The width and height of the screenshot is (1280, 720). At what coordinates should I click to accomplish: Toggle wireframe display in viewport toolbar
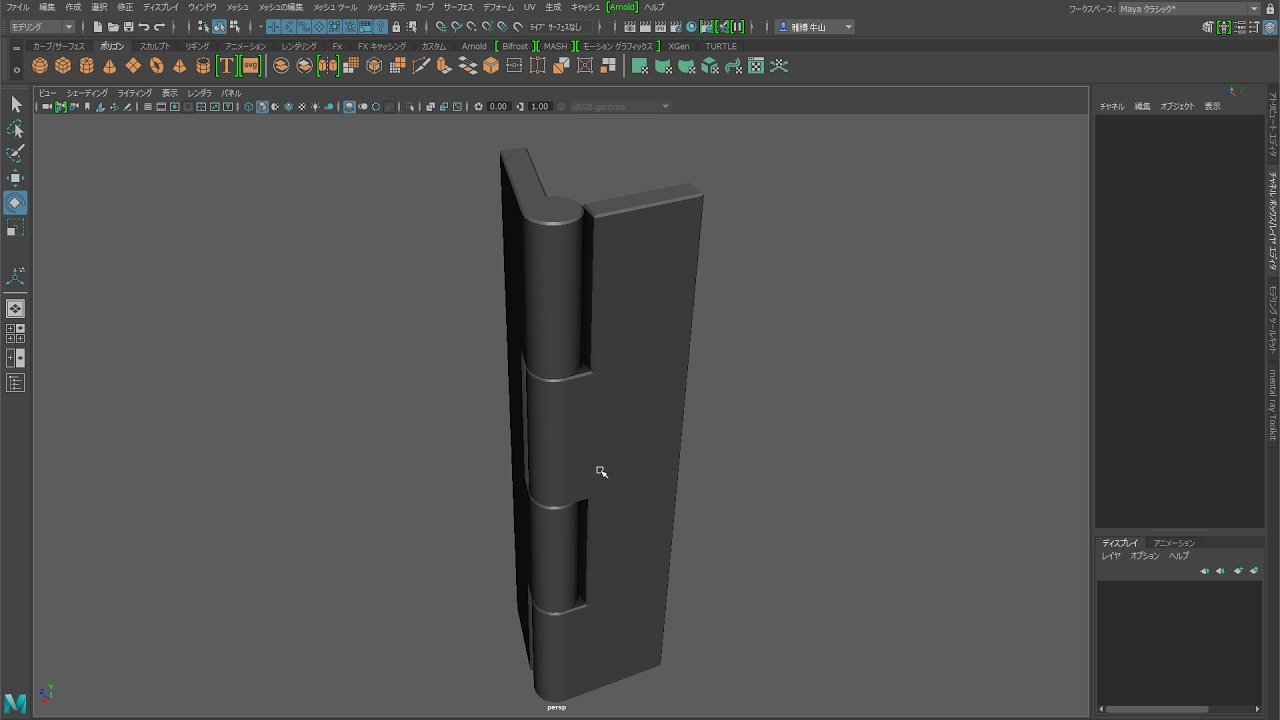point(249,107)
